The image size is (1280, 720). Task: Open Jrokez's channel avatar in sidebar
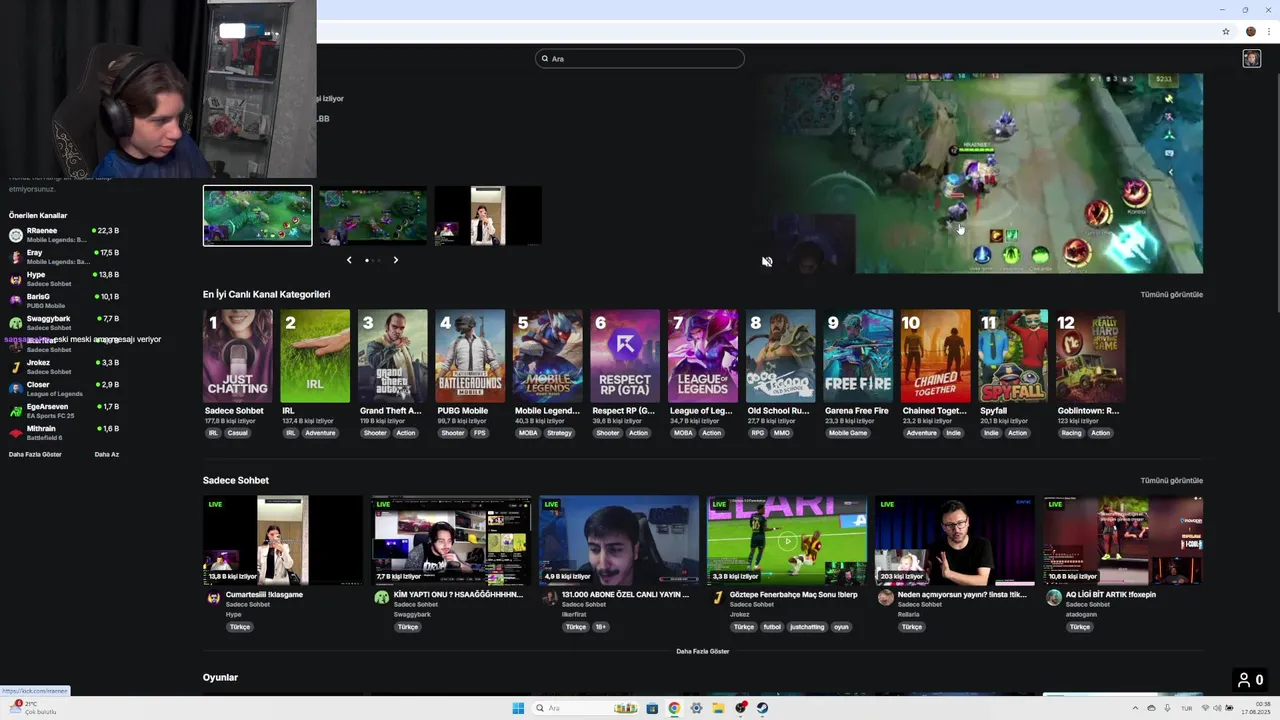click(x=15, y=367)
